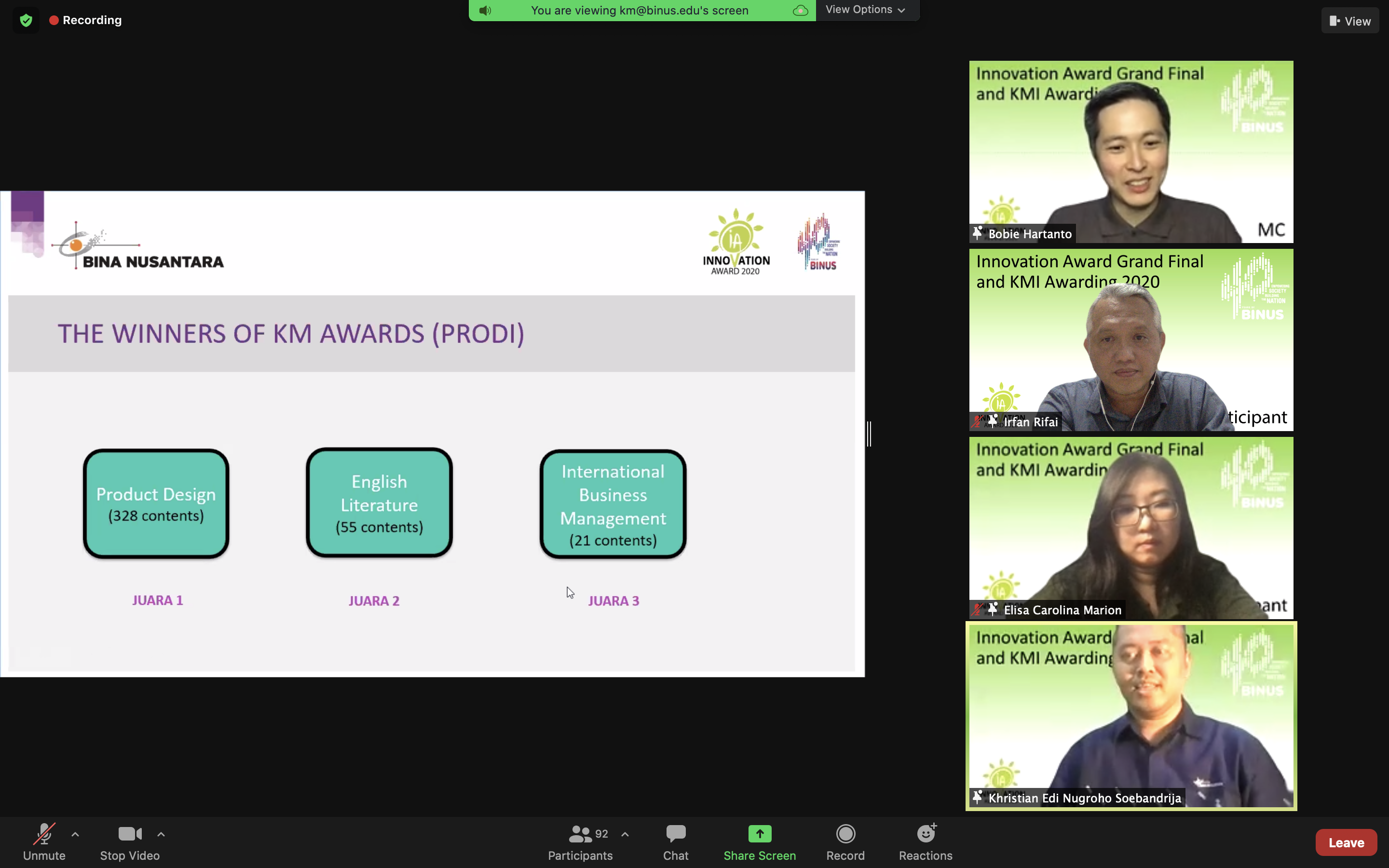The image size is (1389, 868).
Task: Click the speaker icon in sharing banner
Action: [x=485, y=10]
